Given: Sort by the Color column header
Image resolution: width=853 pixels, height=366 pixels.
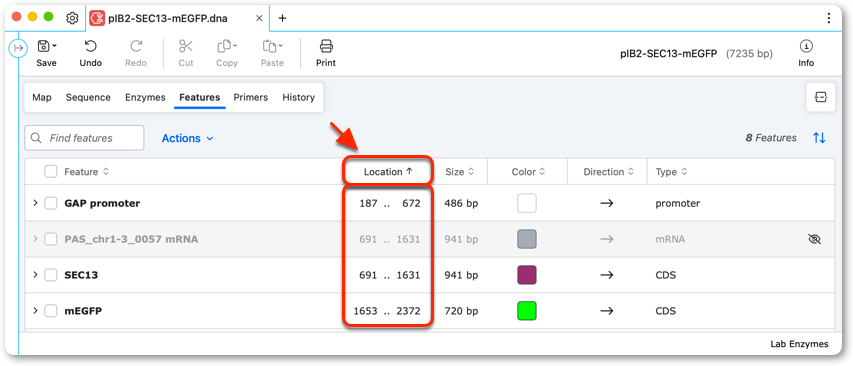Looking at the screenshot, I should point(528,172).
